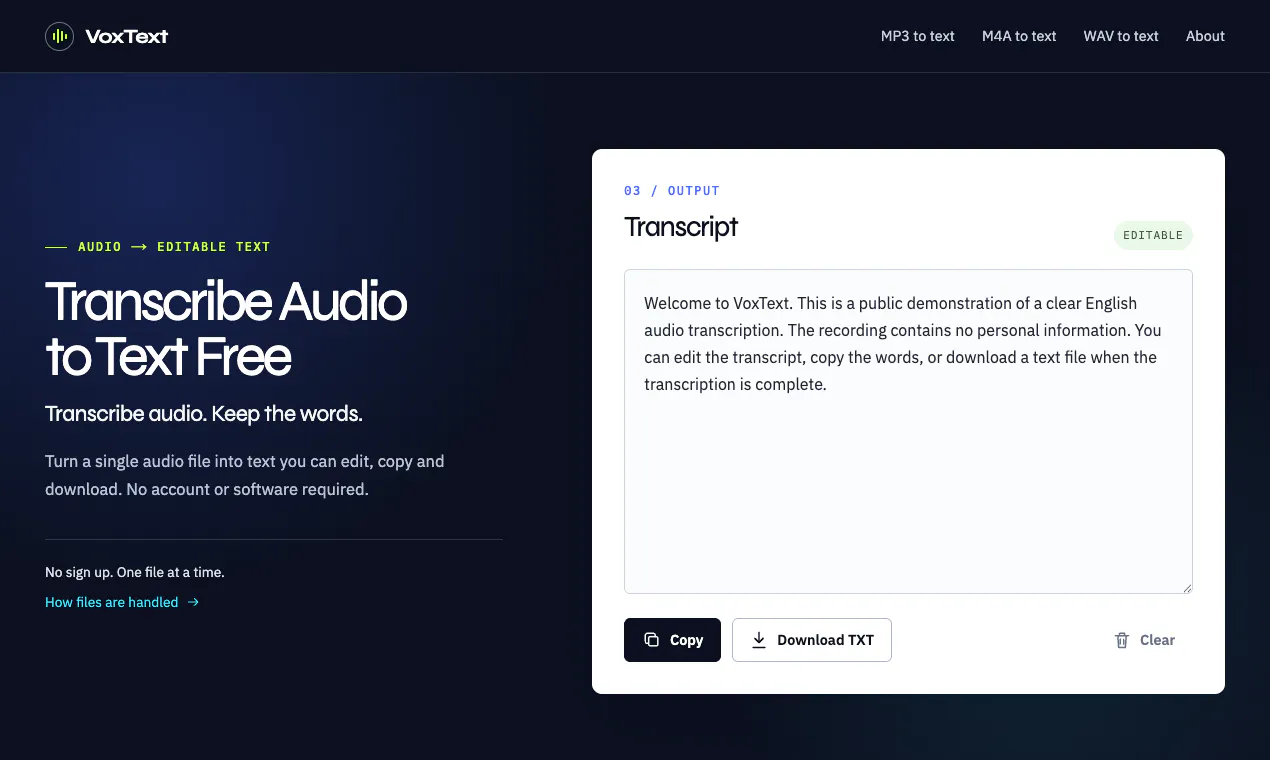Click the copy icon inside Copy button
1270x760 pixels.
click(651, 640)
